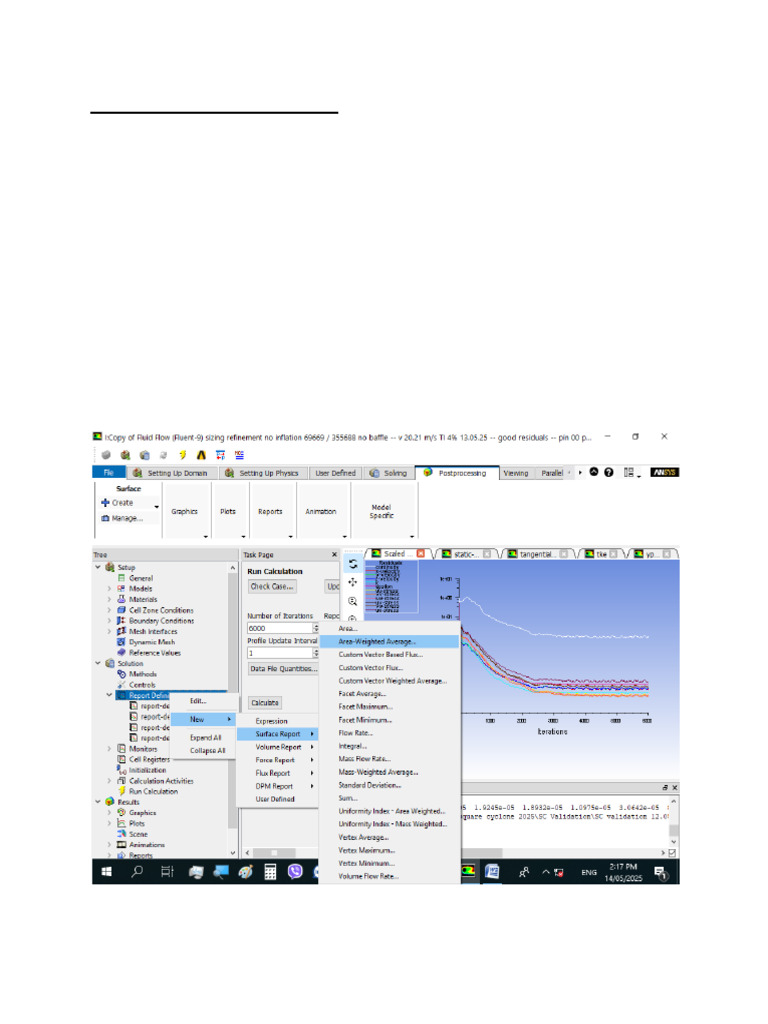The height and width of the screenshot is (1024, 768).
Task: Open the Model Specific ribbon group
Action: (x=382, y=512)
